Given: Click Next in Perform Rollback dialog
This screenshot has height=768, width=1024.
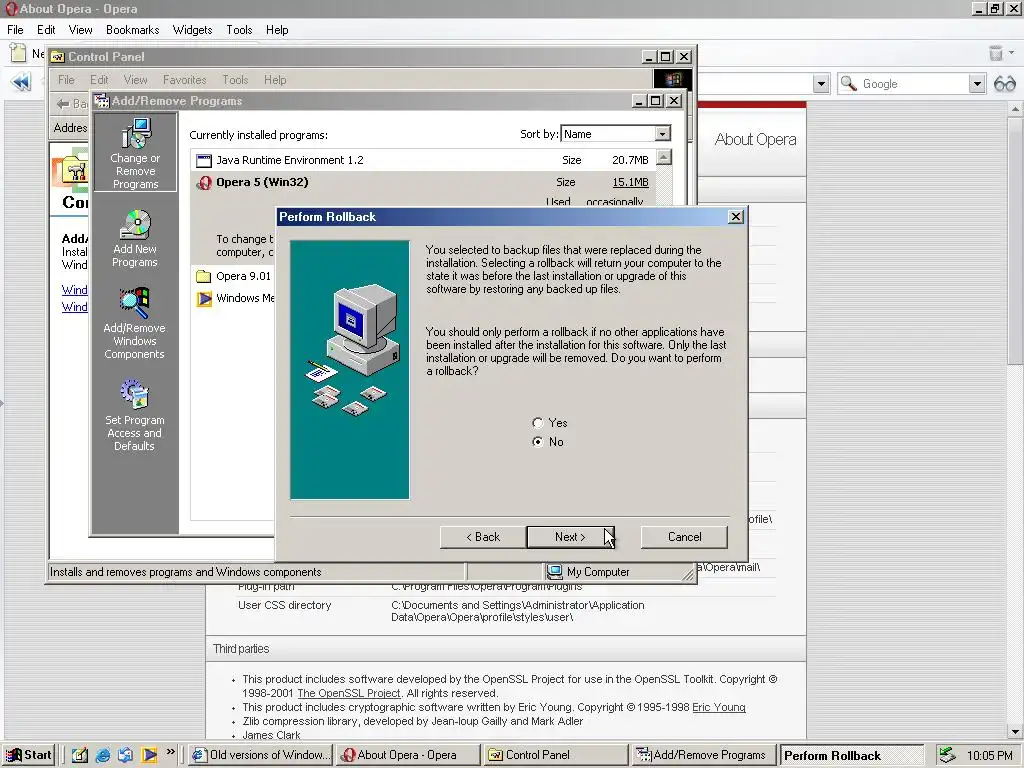Looking at the screenshot, I should coord(570,537).
